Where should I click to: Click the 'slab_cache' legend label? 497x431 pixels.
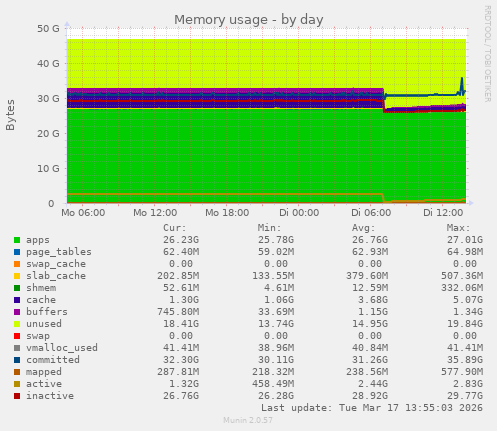tap(56, 276)
